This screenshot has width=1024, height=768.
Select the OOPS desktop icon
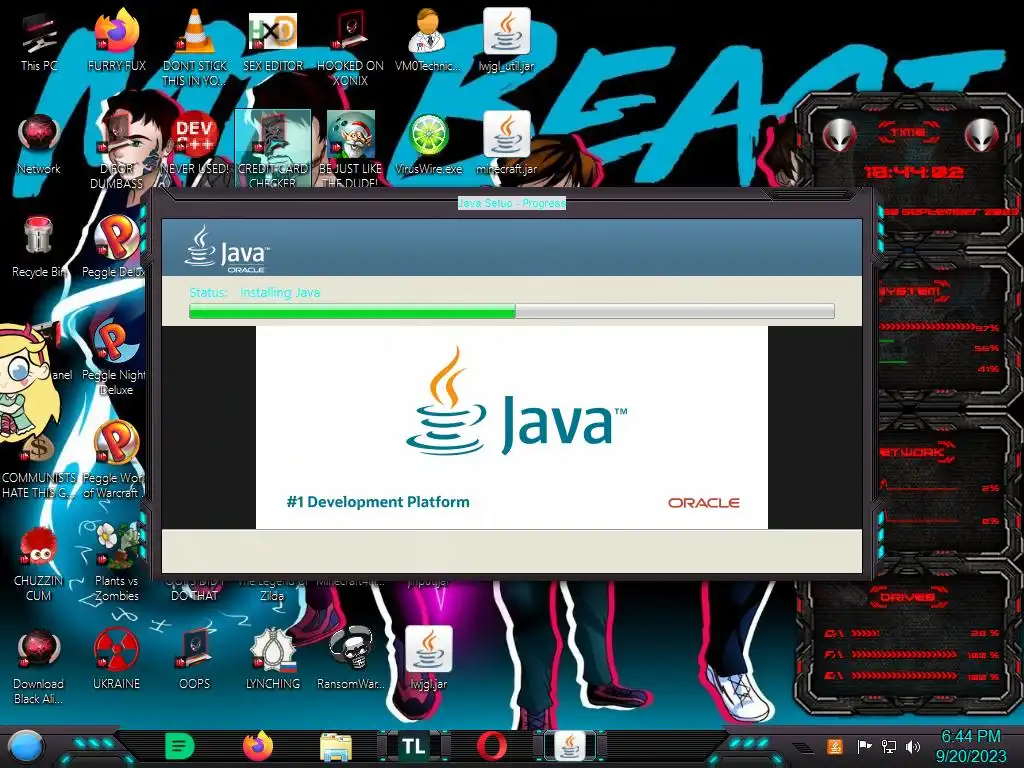coord(195,660)
